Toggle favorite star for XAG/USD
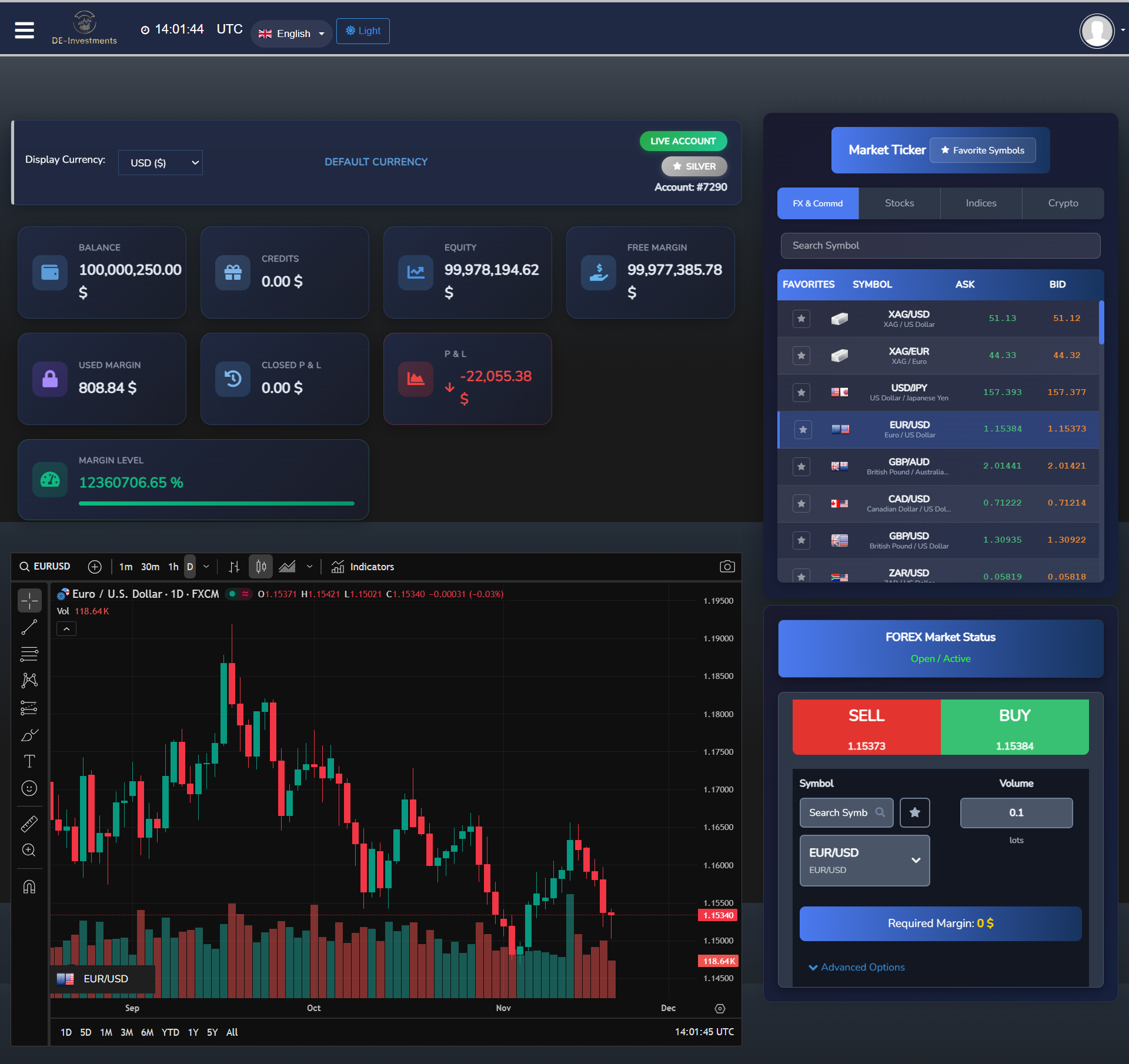Viewport: 1129px width, 1064px height. tap(801, 319)
